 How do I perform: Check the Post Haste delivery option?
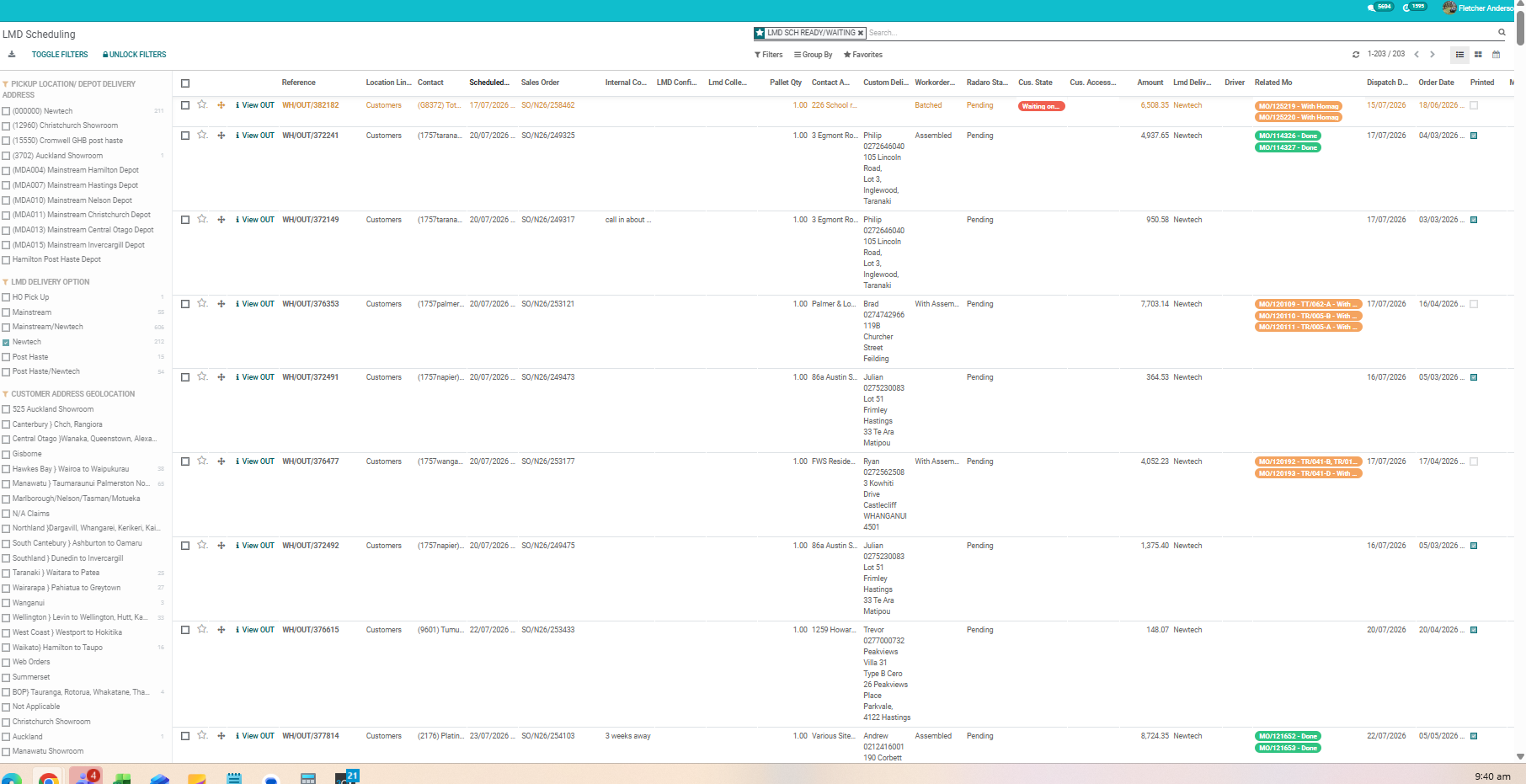tap(6, 358)
